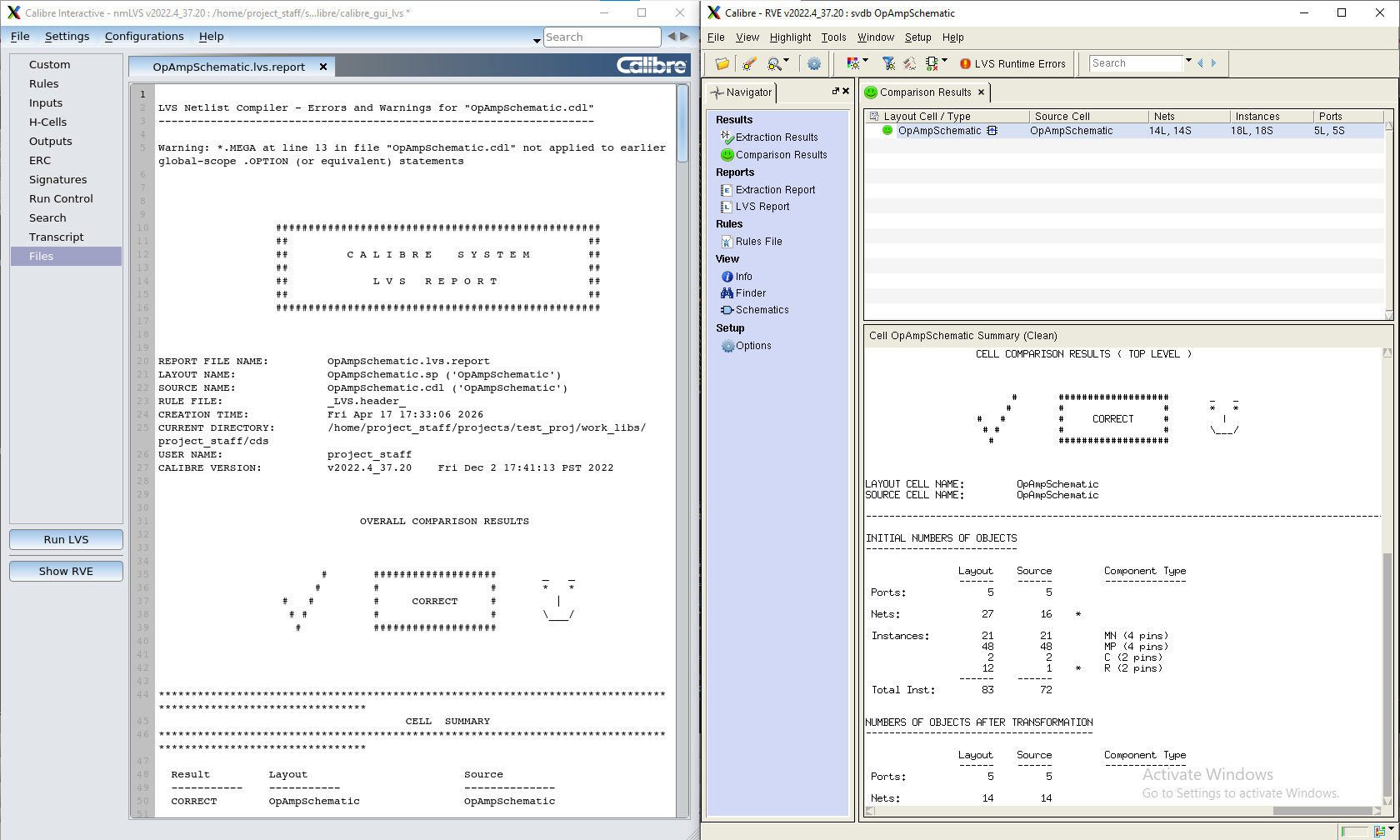
Task: Show RVE from the left sidebar
Action: point(66,572)
